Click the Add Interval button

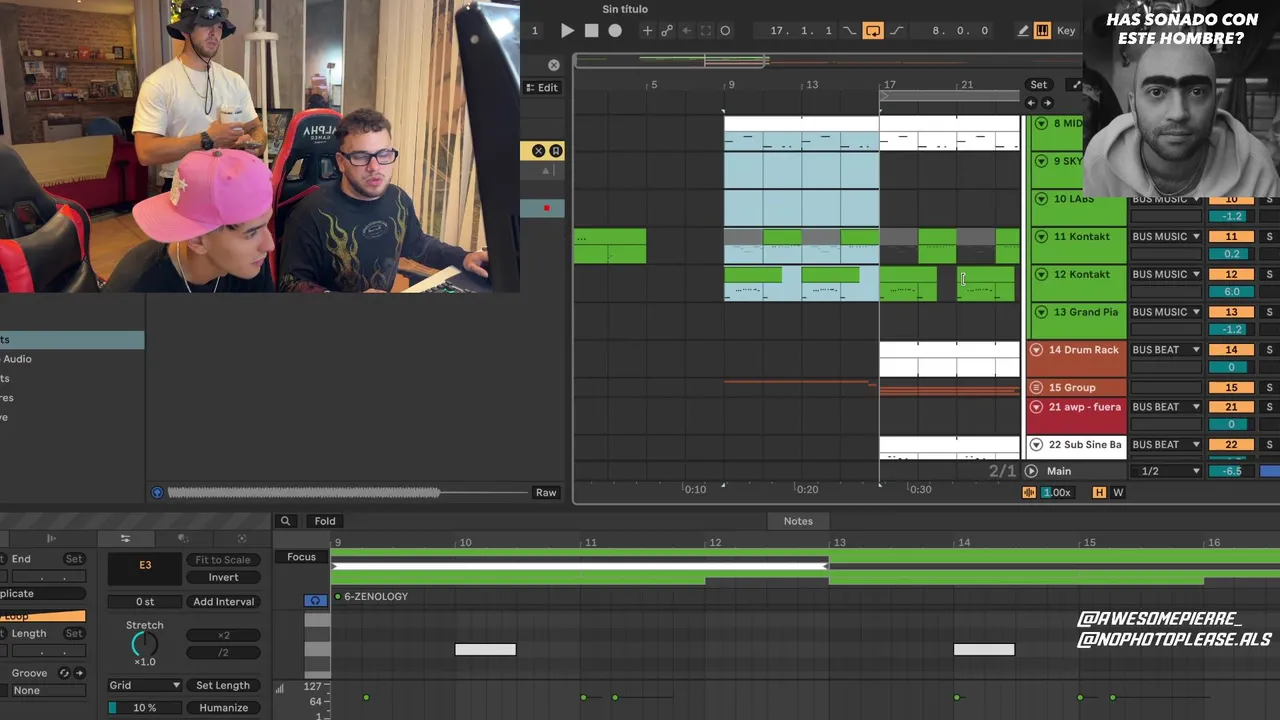[x=223, y=601]
